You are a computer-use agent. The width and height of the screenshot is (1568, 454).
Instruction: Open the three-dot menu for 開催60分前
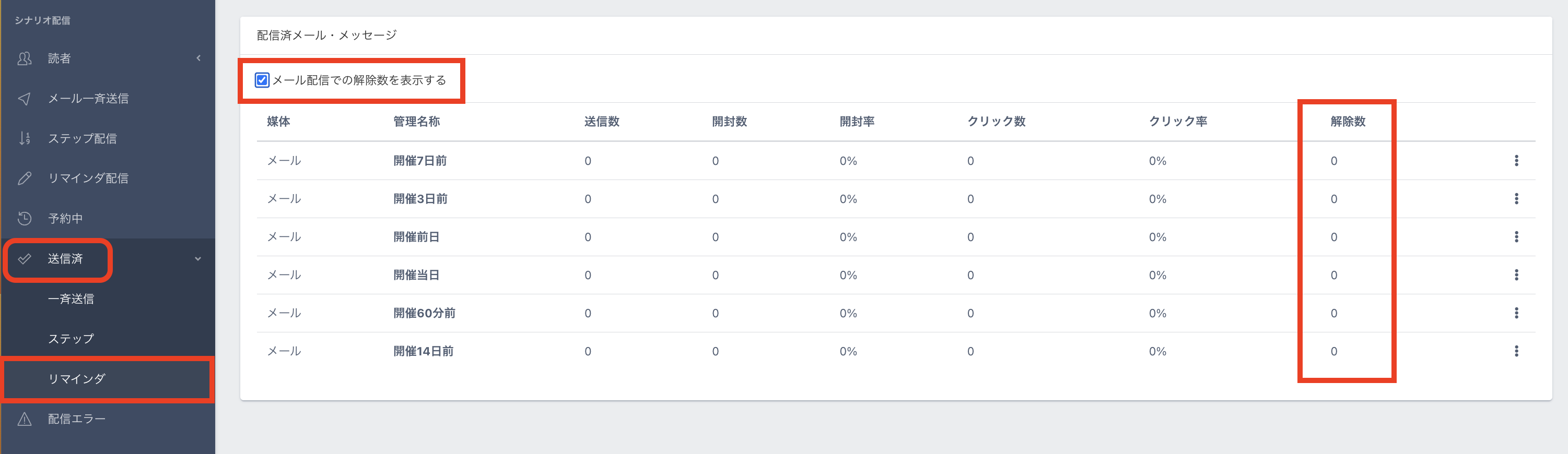[x=1516, y=313]
